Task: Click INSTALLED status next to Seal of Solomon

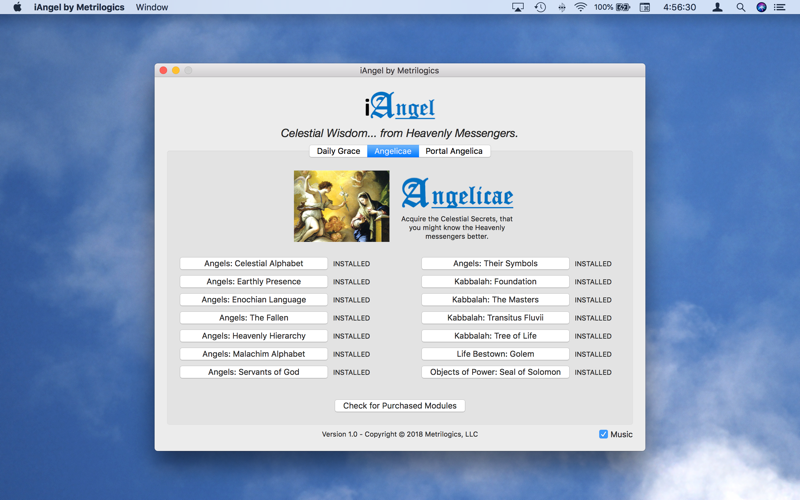Action: coord(593,372)
